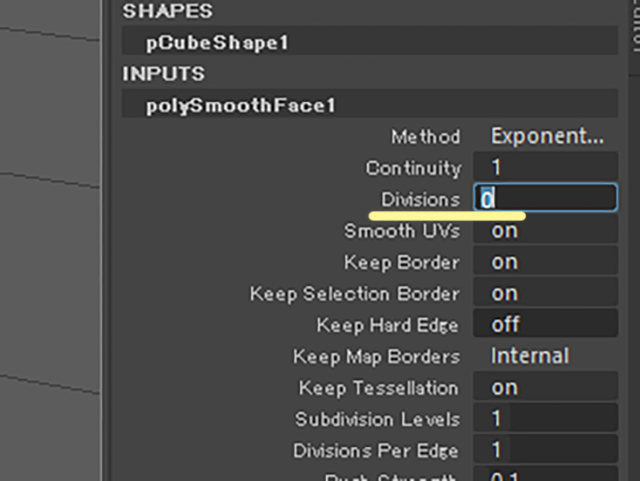Screen dimensions: 640x481
Task: Toggle the Keep Border setting
Action: (545, 261)
